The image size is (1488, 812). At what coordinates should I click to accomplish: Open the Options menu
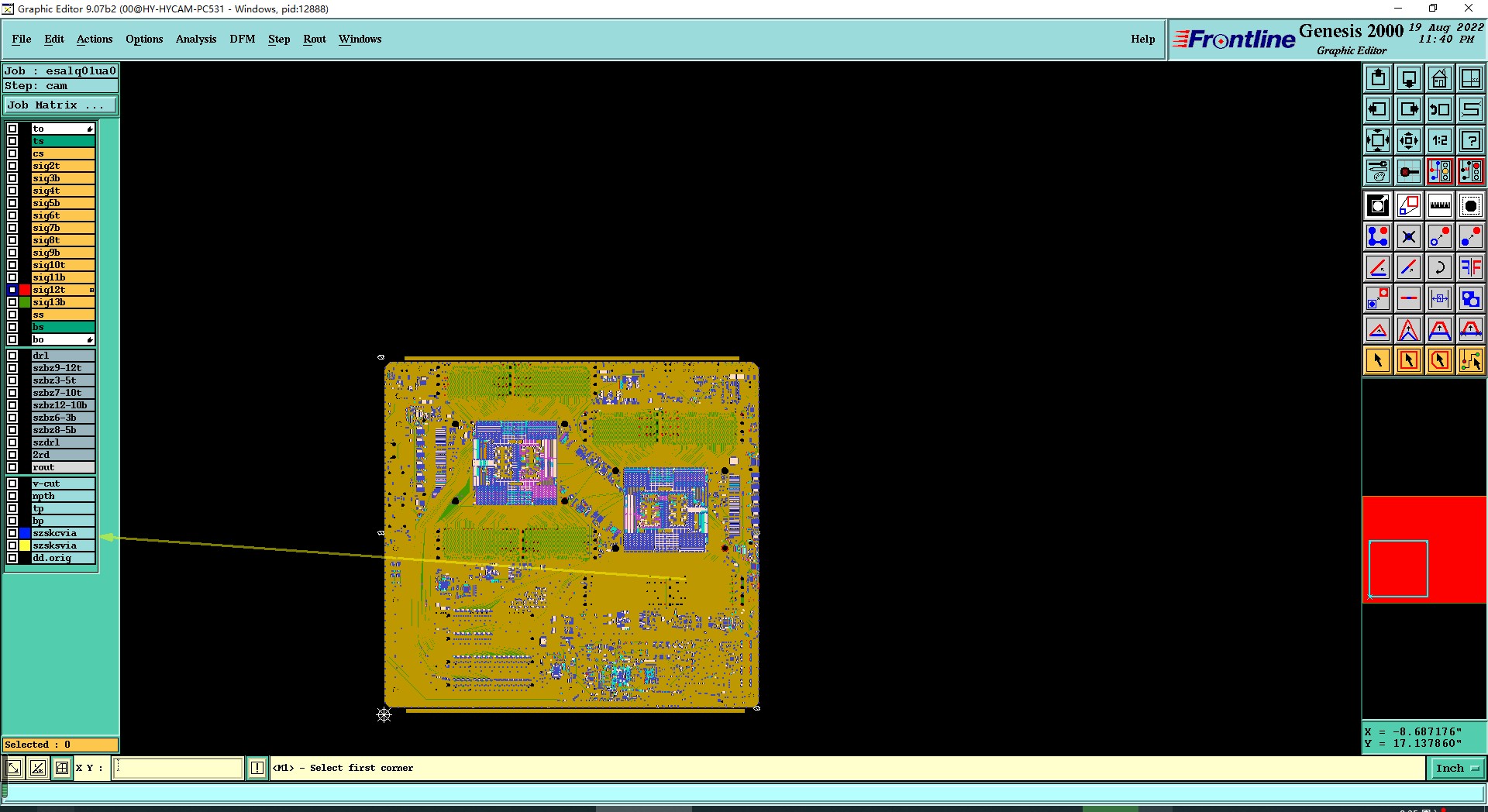[x=144, y=39]
